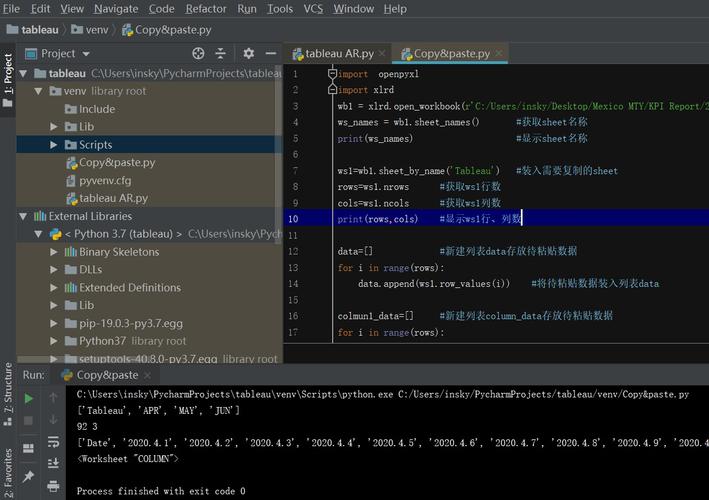Viewport: 709px width, 500px height.
Task: Fold the import block on line 1
Action: [332, 74]
